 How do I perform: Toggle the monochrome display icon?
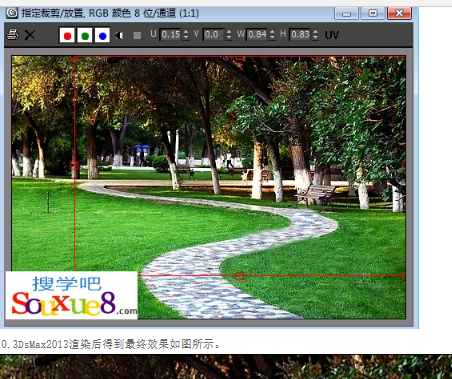coord(137,35)
